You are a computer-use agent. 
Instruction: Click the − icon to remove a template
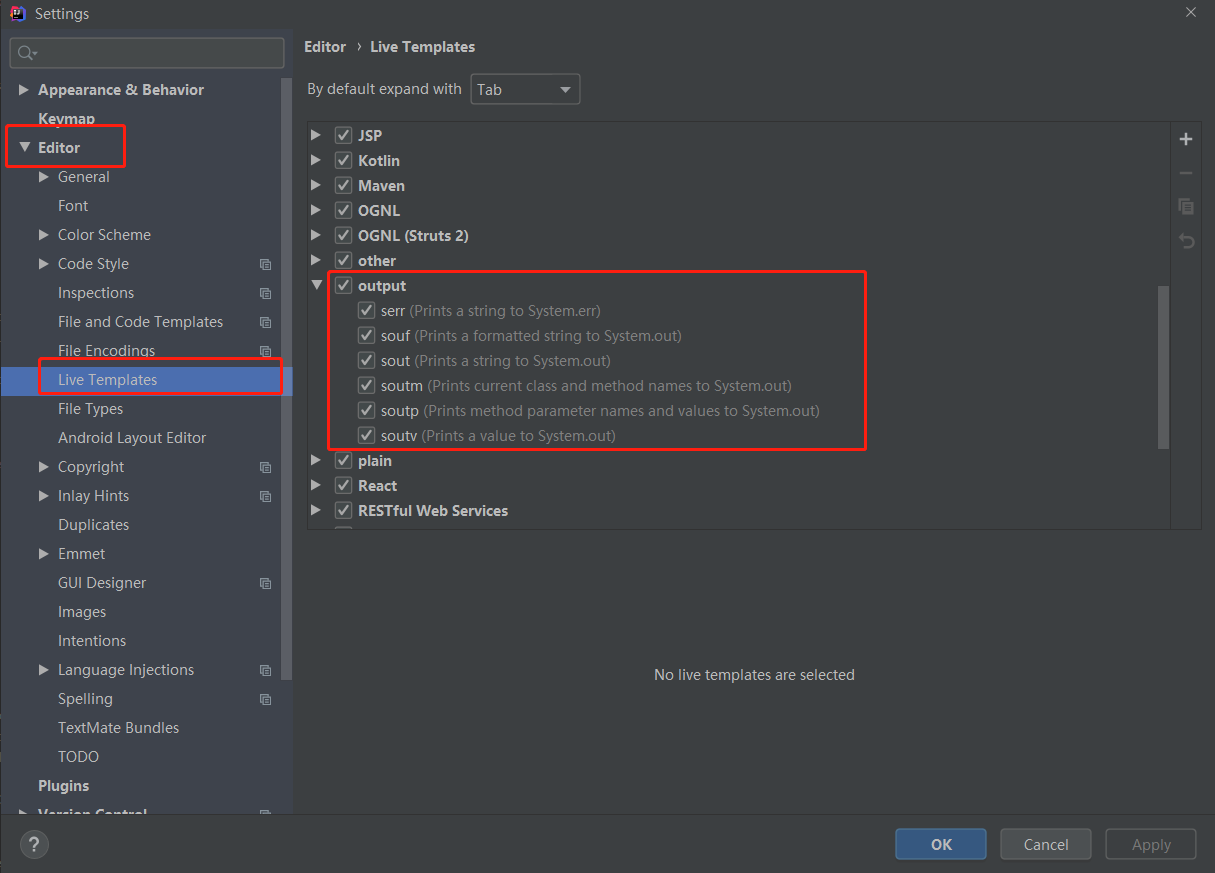point(1186,172)
